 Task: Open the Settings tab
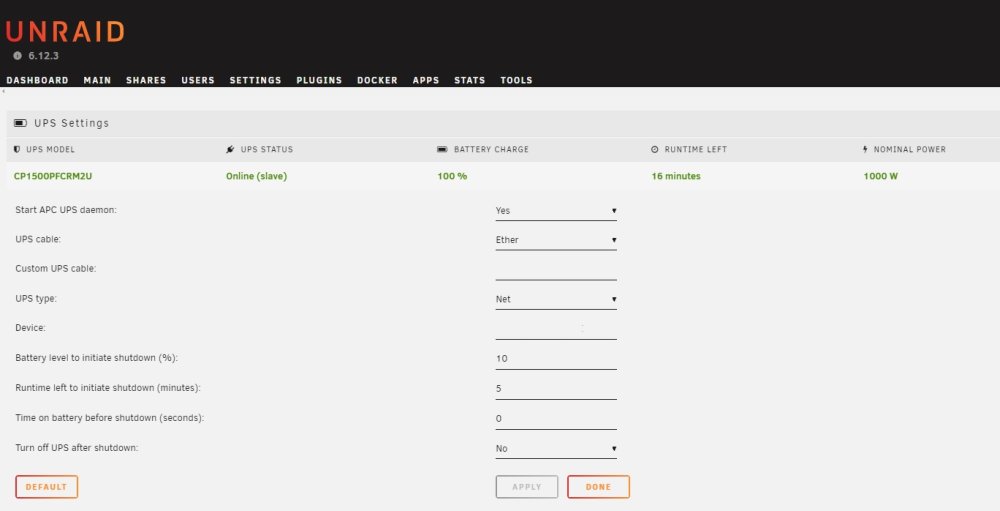(255, 80)
